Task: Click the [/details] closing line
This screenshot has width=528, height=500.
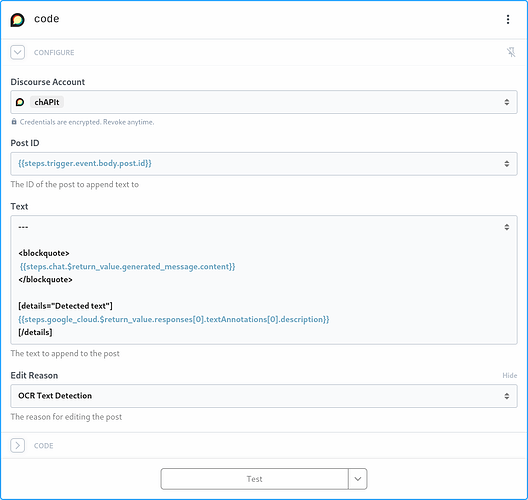Action: click(35, 332)
